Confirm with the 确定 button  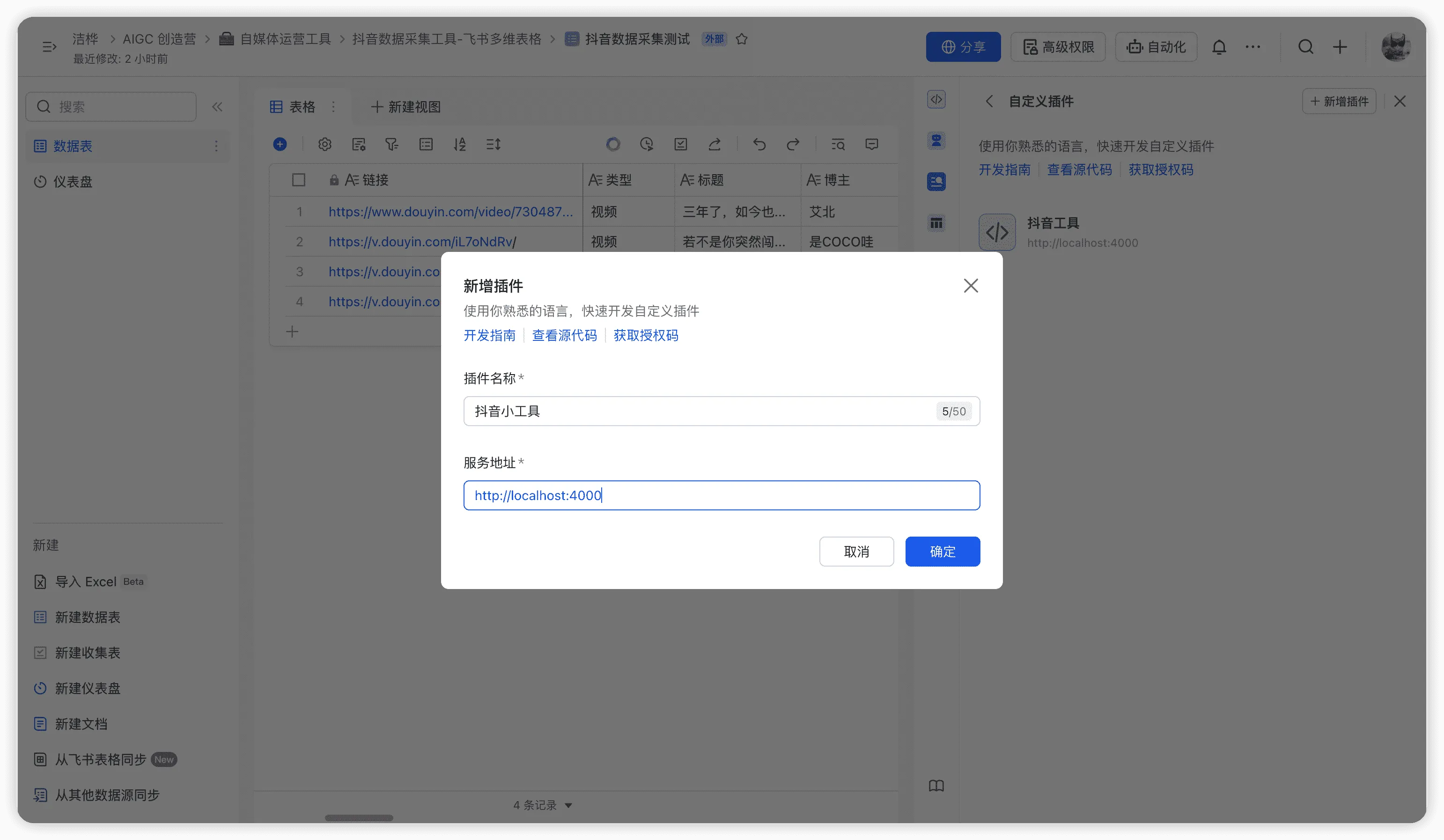pyautogui.click(x=942, y=551)
